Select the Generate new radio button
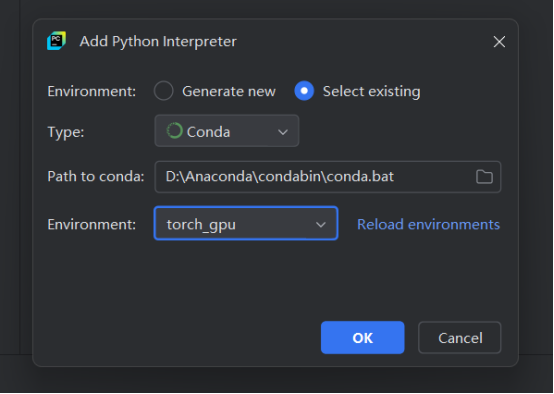This screenshot has height=394, width=554. 164,91
